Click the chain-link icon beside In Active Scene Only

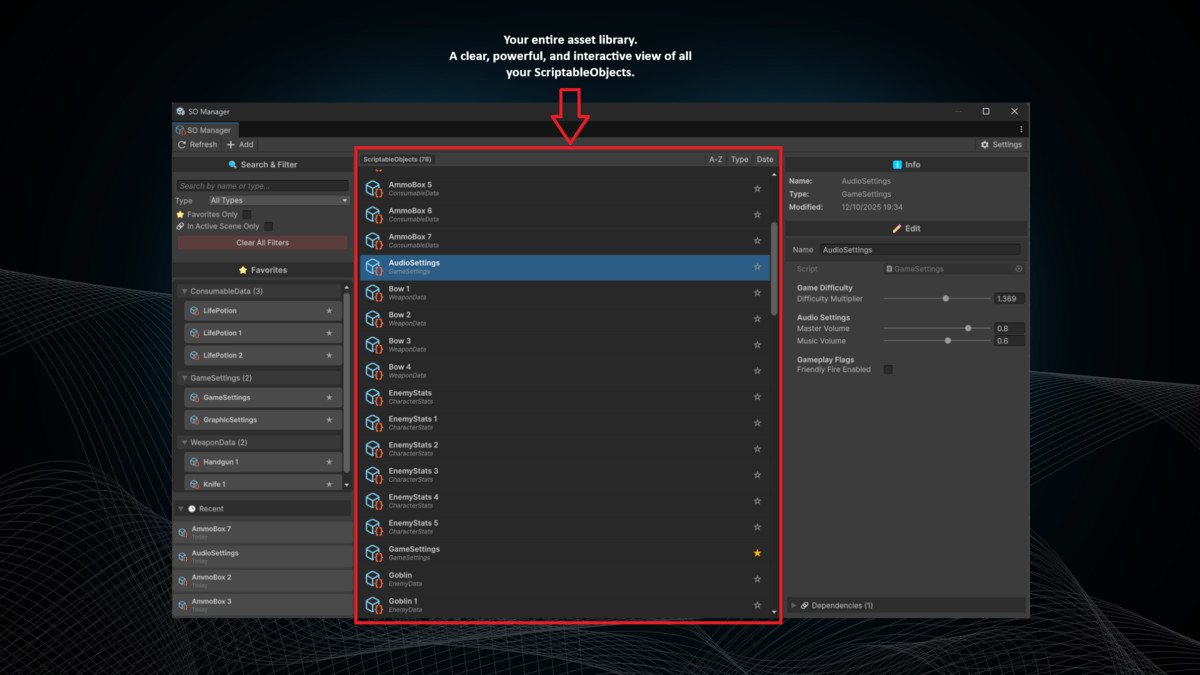click(x=181, y=226)
